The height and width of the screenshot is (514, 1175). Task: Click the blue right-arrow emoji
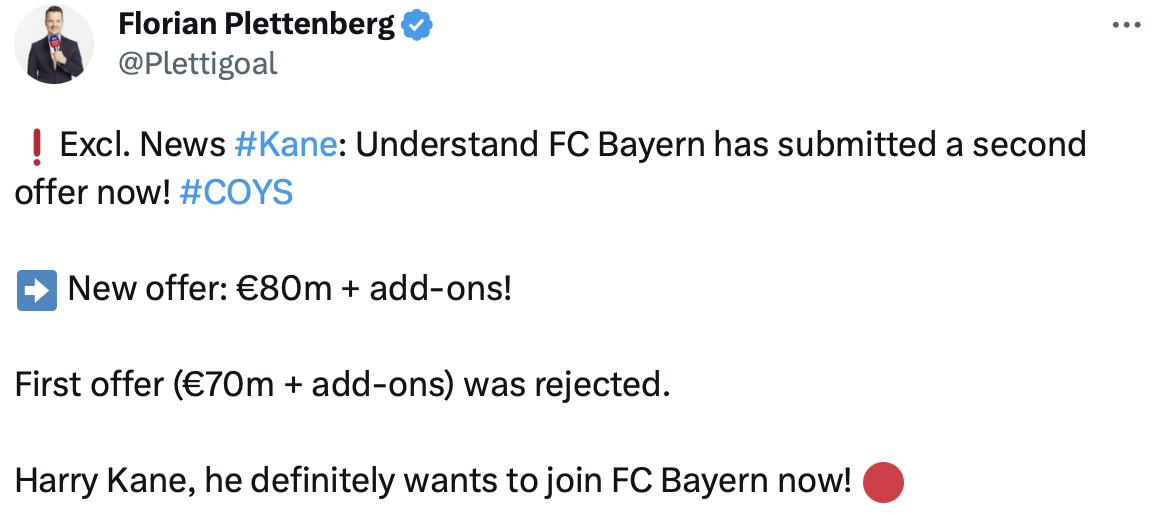point(36,291)
